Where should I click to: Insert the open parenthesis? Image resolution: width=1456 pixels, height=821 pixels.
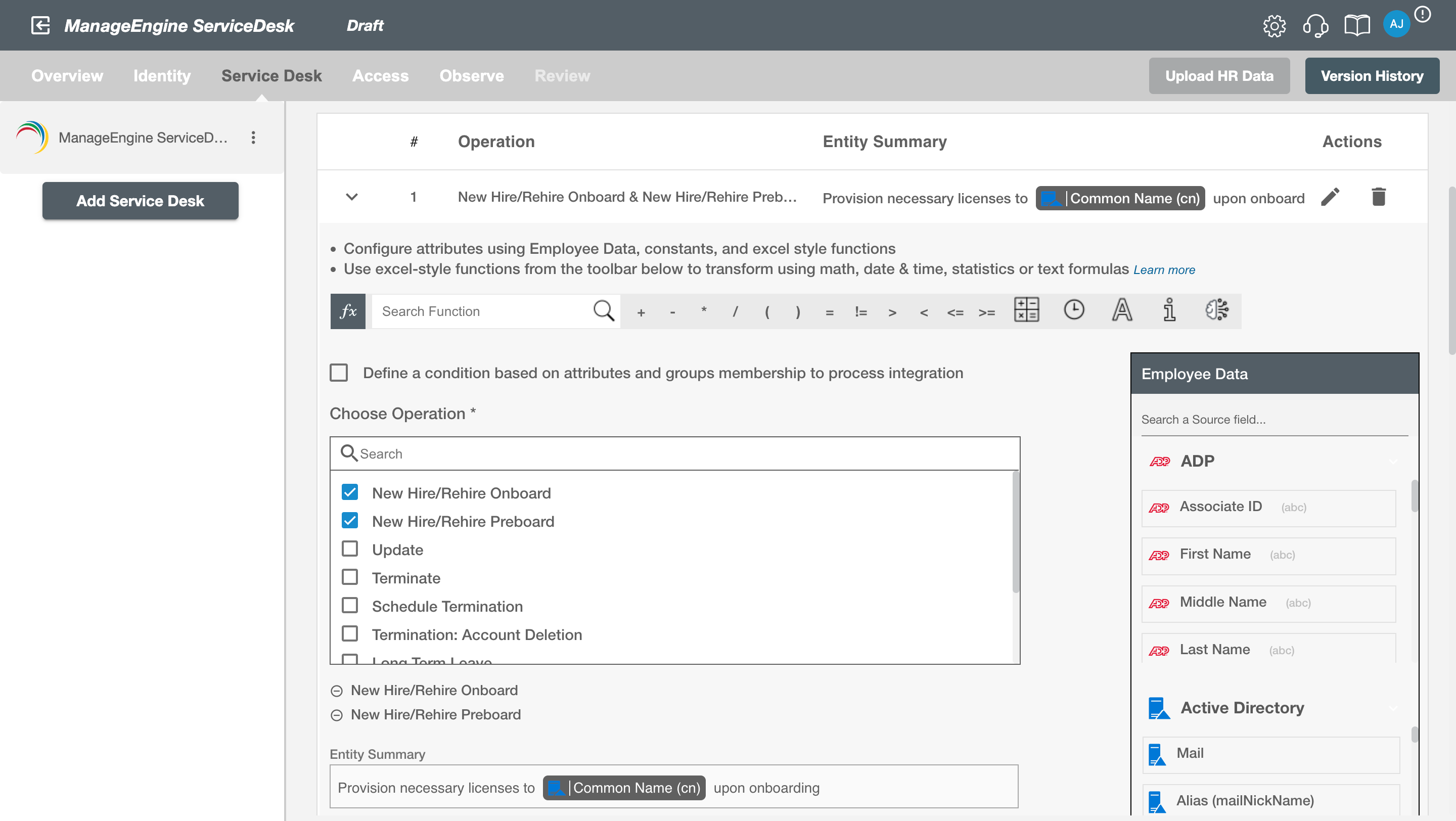coord(767,312)
